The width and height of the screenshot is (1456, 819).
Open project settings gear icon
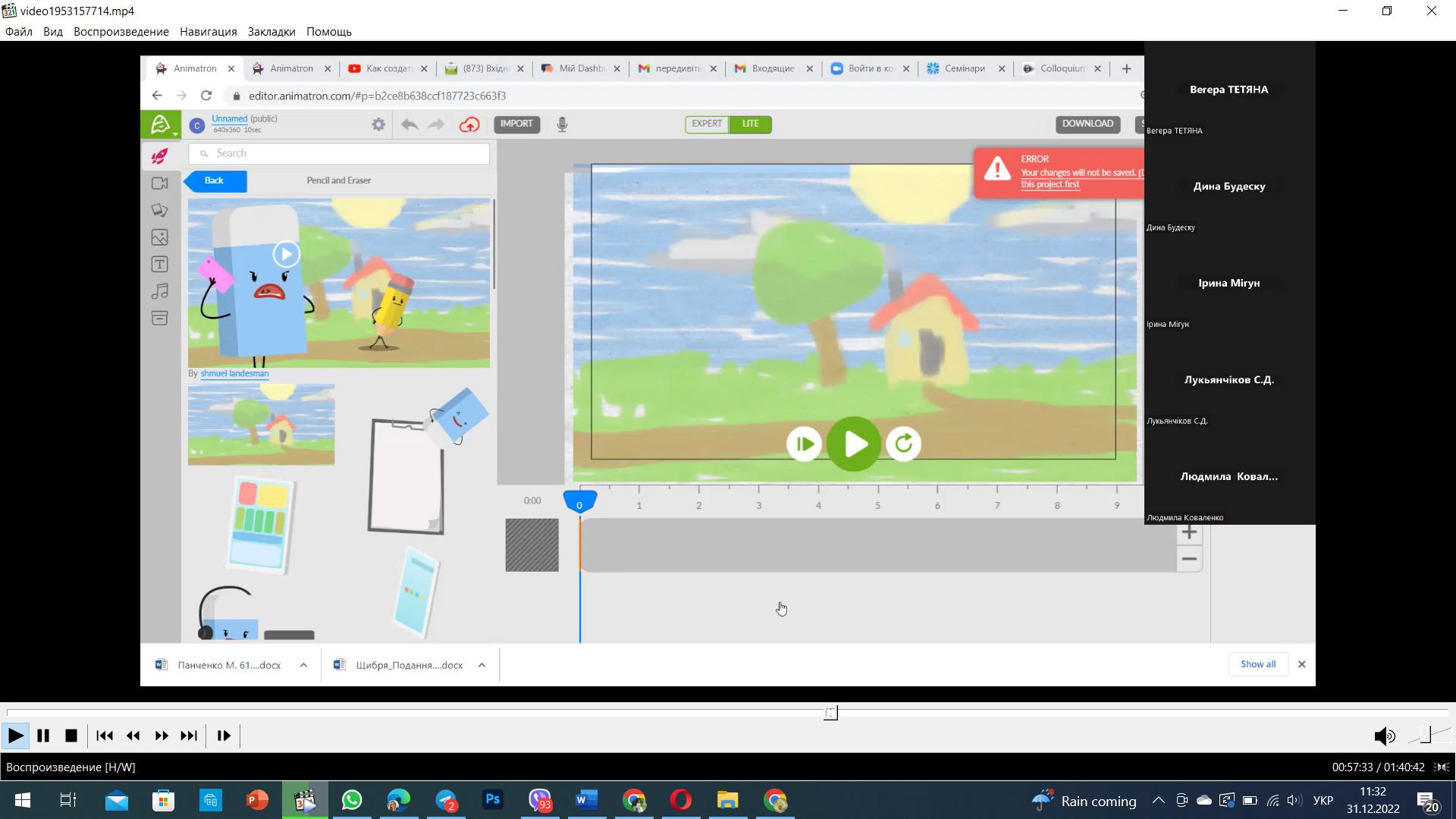pyautogui.click(x=378, y=124)
